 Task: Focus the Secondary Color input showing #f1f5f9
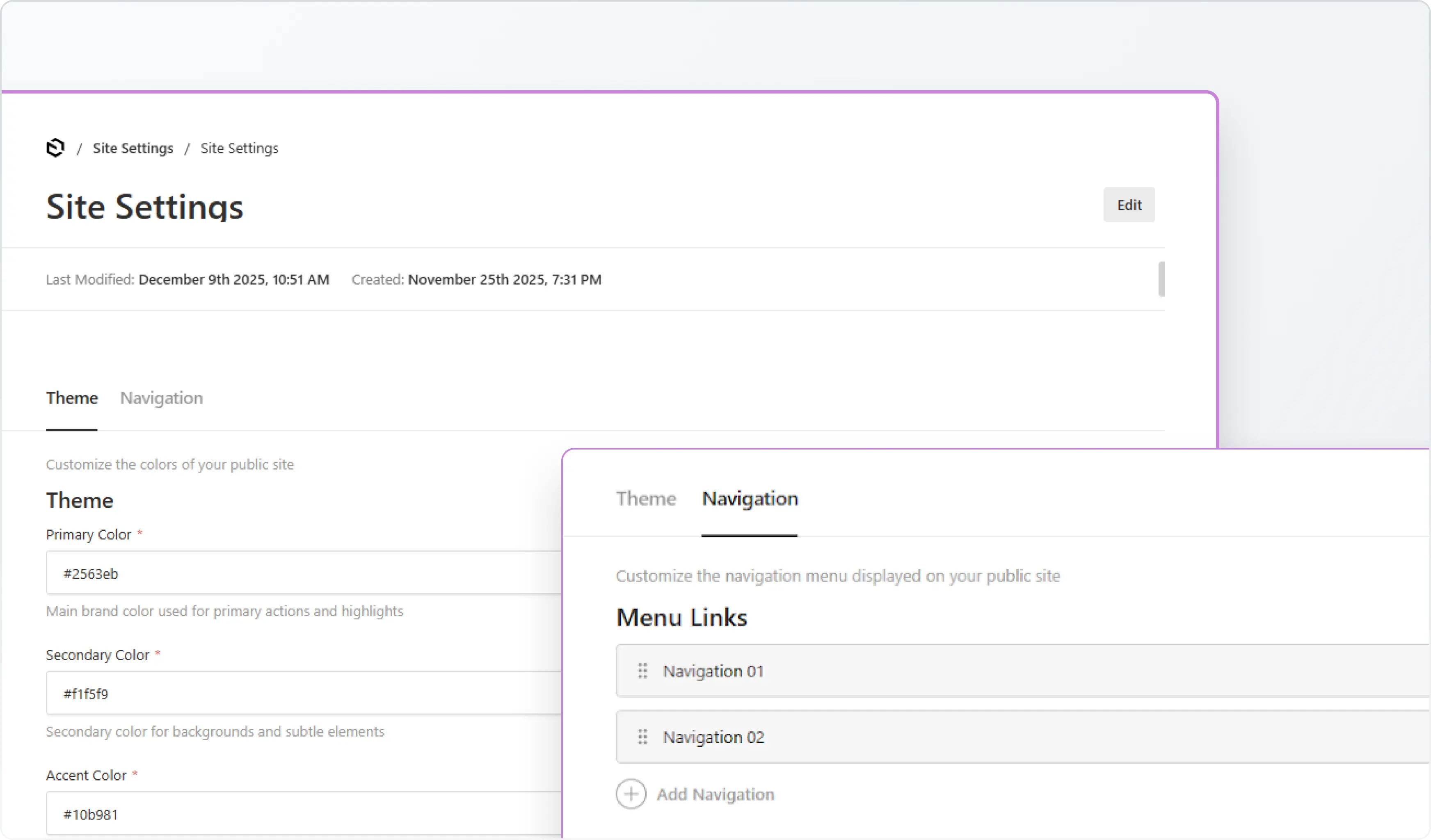284,693
